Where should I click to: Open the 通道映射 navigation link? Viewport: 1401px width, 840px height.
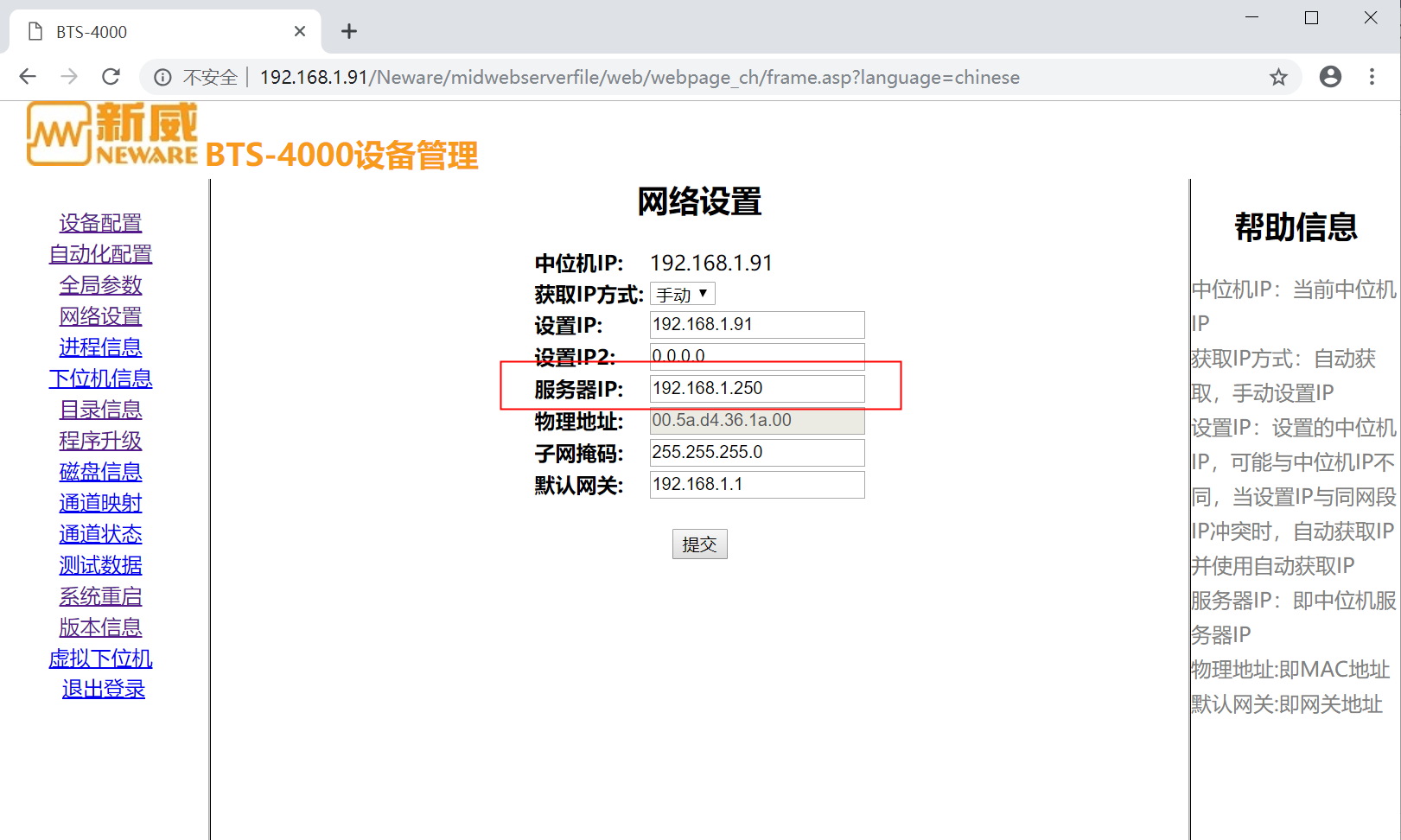click(x=100, y=503)
